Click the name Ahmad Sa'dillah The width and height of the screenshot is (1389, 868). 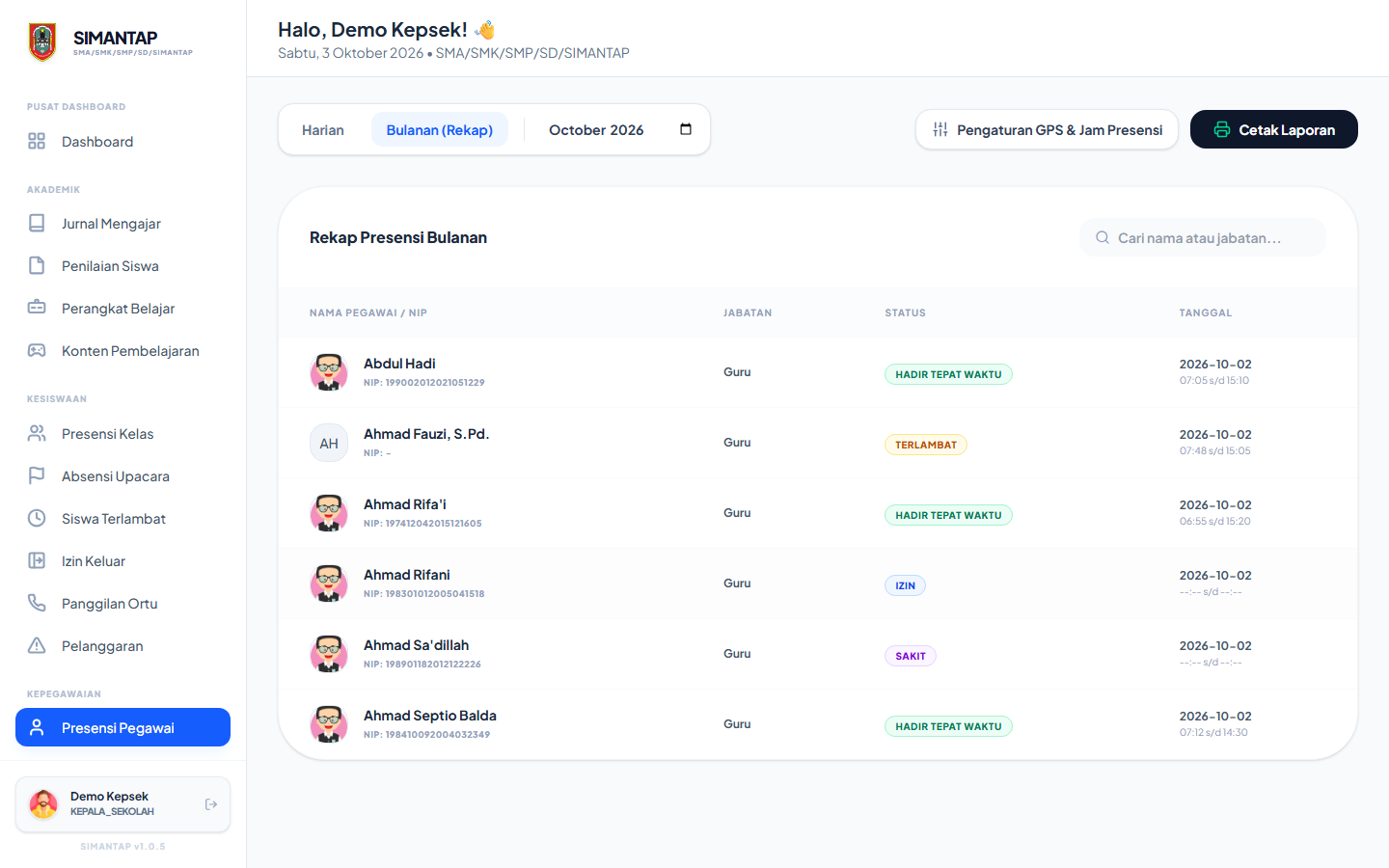tap(417, 645)
